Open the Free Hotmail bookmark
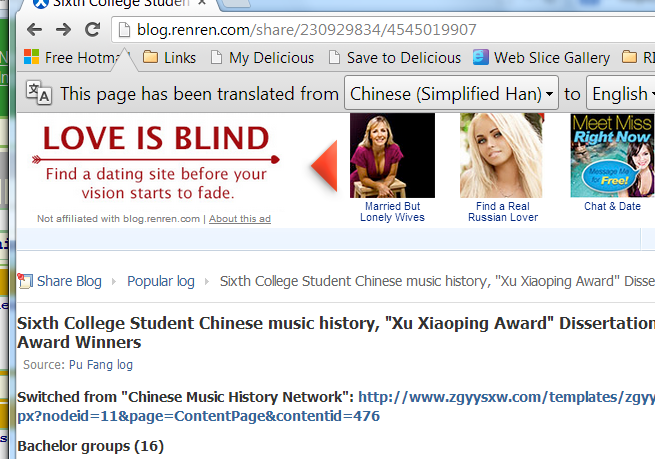655x459 pixels. click(x=77, y=57)
